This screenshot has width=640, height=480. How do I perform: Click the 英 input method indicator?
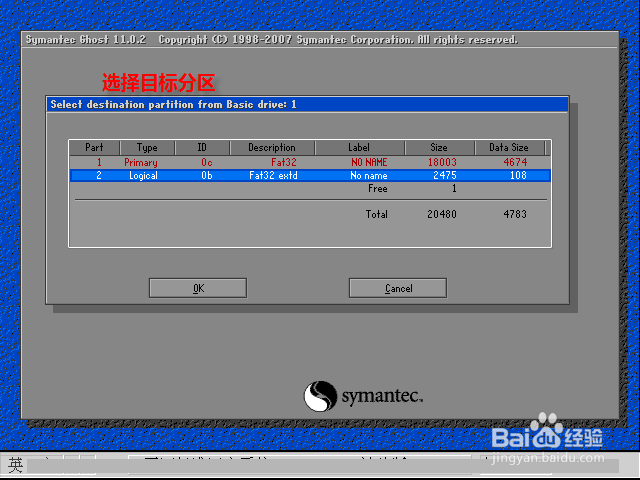click(x=16, y=465)
